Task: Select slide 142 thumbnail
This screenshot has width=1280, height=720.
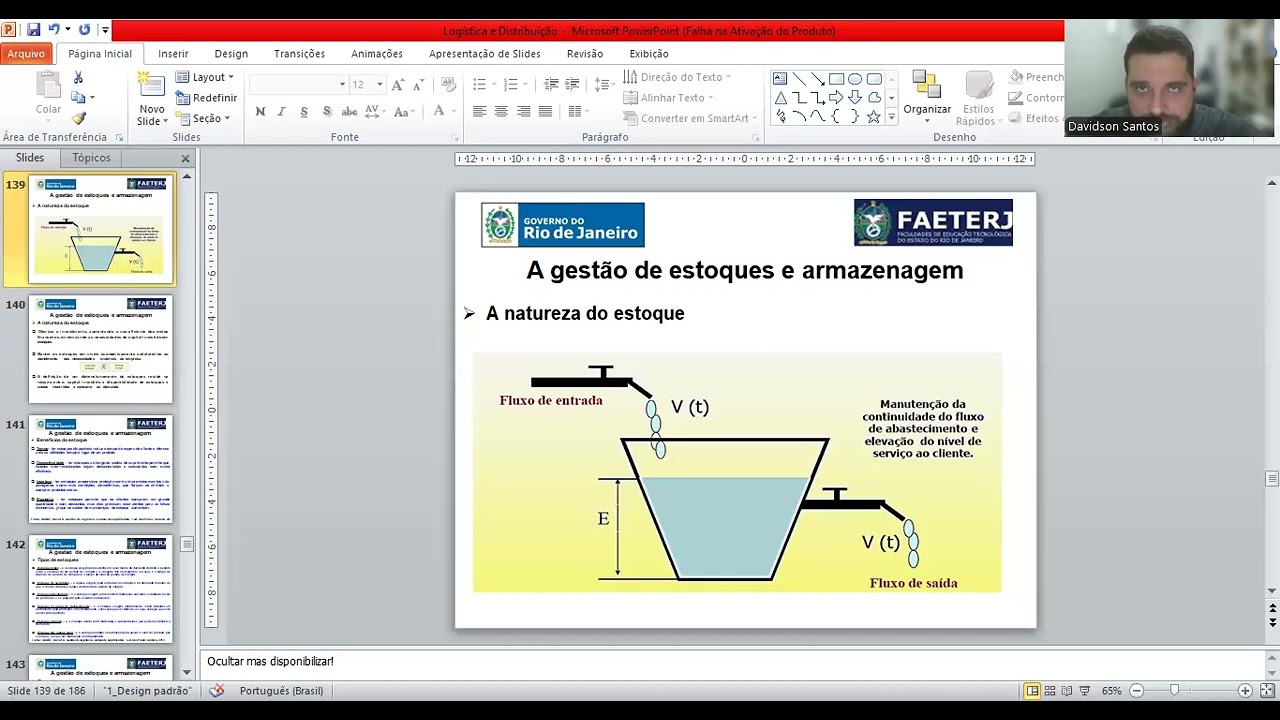Action: click(100, 589)
